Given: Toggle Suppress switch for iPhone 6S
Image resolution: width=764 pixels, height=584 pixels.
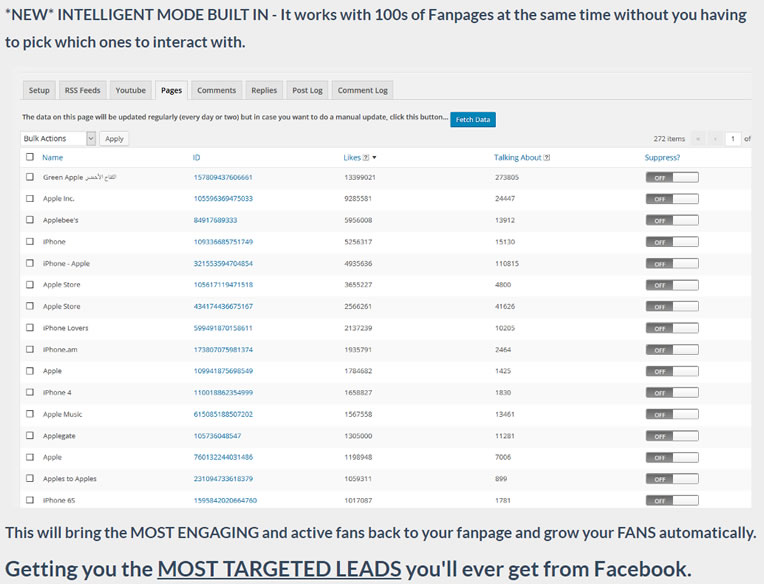Looking at the screenshot, I should 672,500.
